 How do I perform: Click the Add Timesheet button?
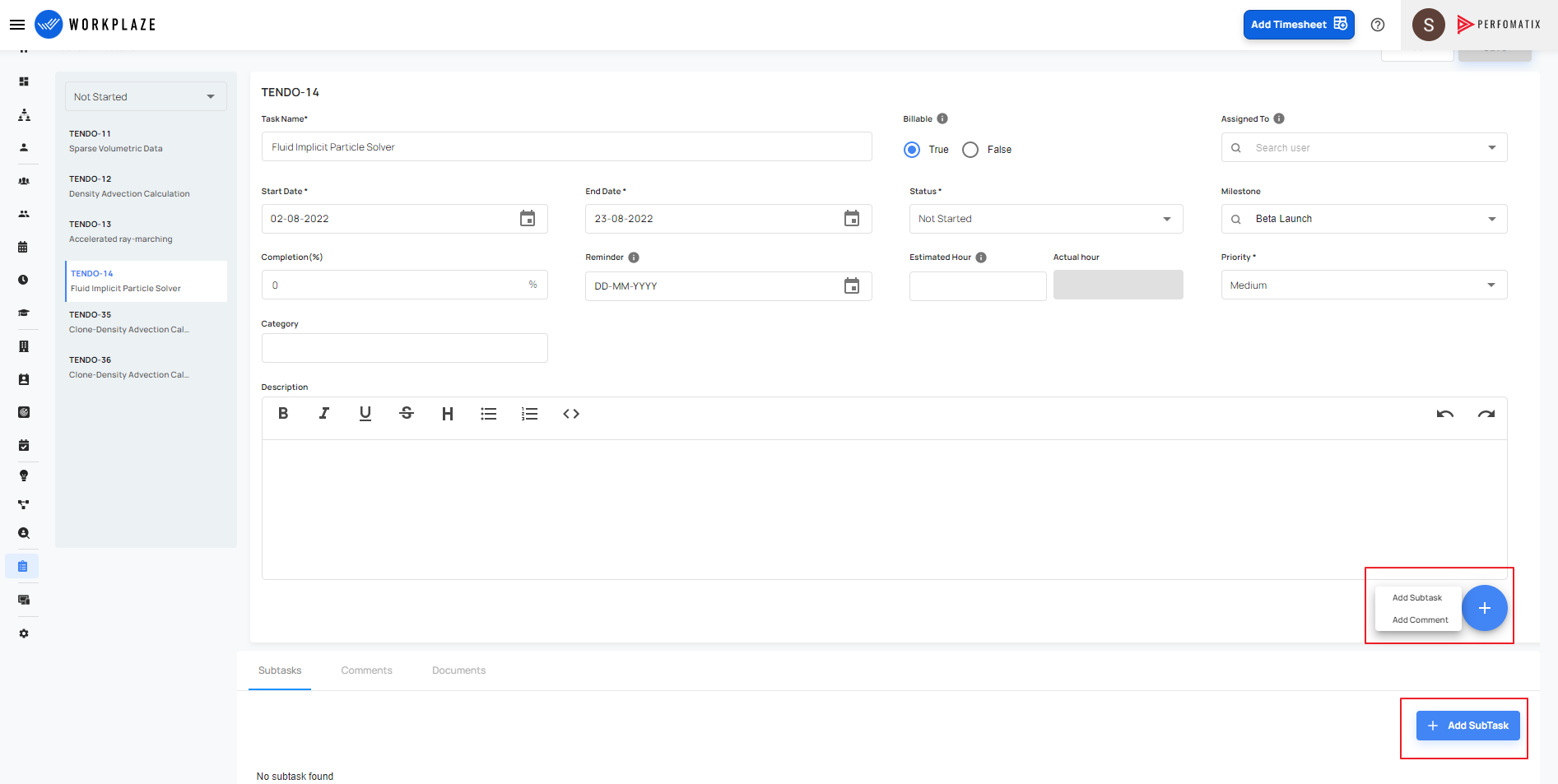click(1299, 25)
